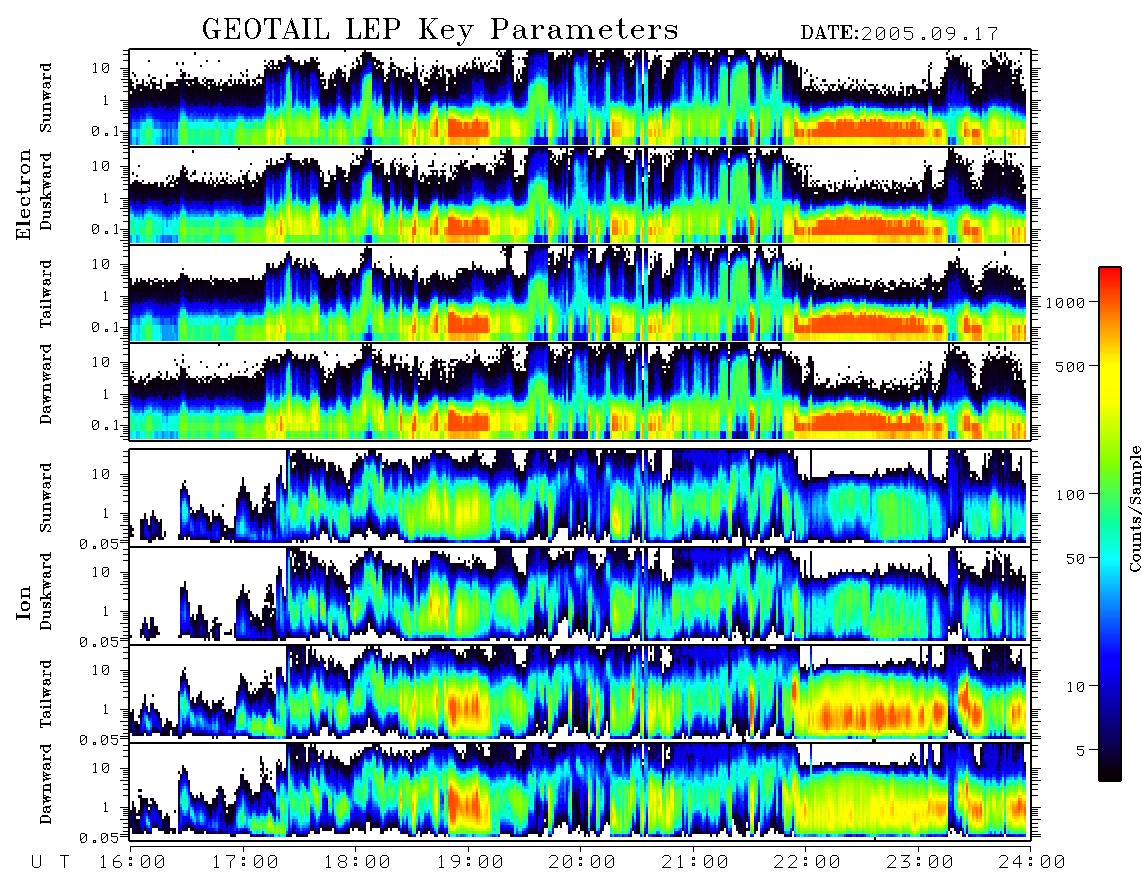The image size is (1142, 880).
Task: Click the U T axis label
Action: (x=51, y=862)
